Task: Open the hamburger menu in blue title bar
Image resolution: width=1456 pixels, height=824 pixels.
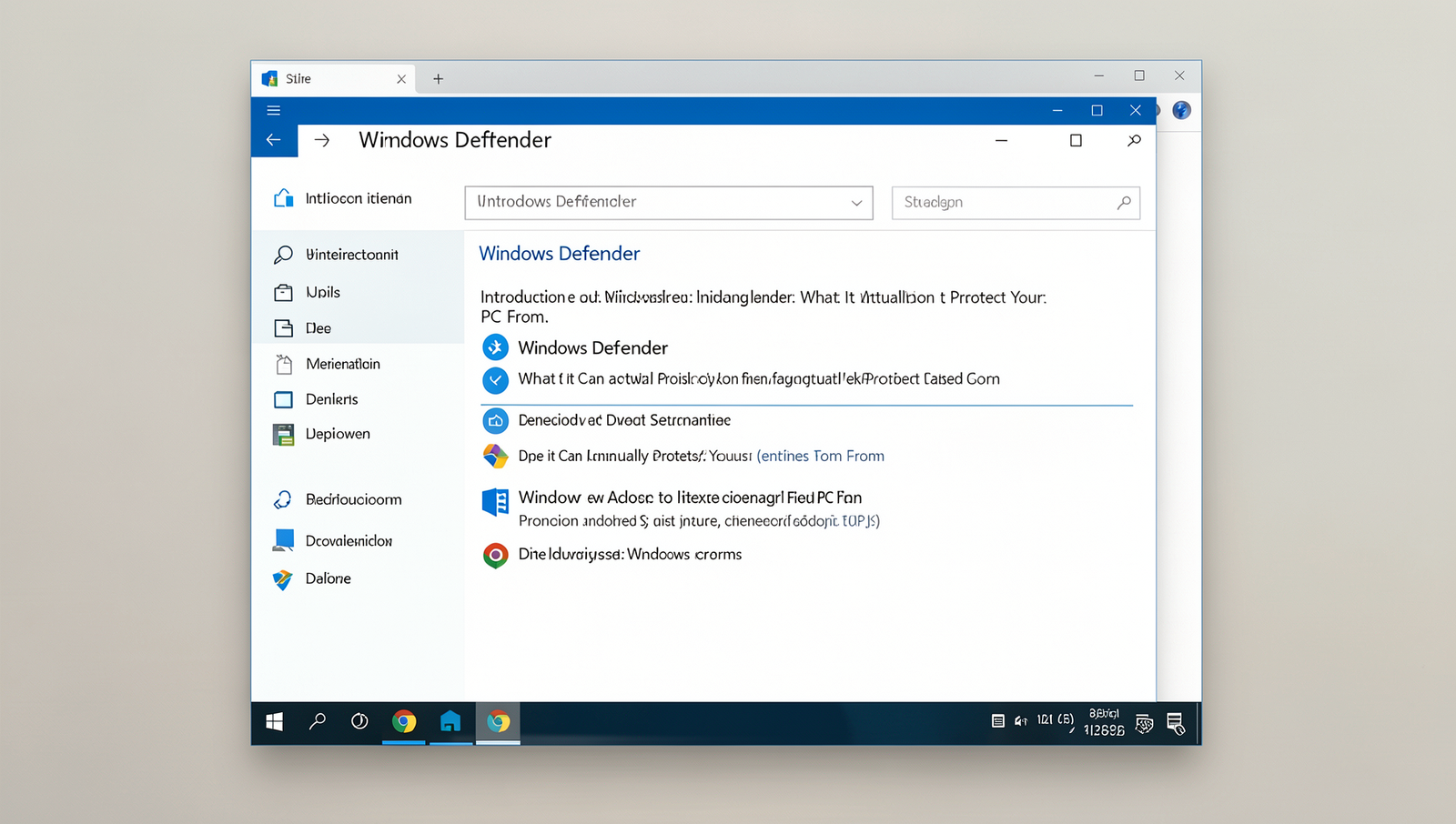Action: point(273,110)
